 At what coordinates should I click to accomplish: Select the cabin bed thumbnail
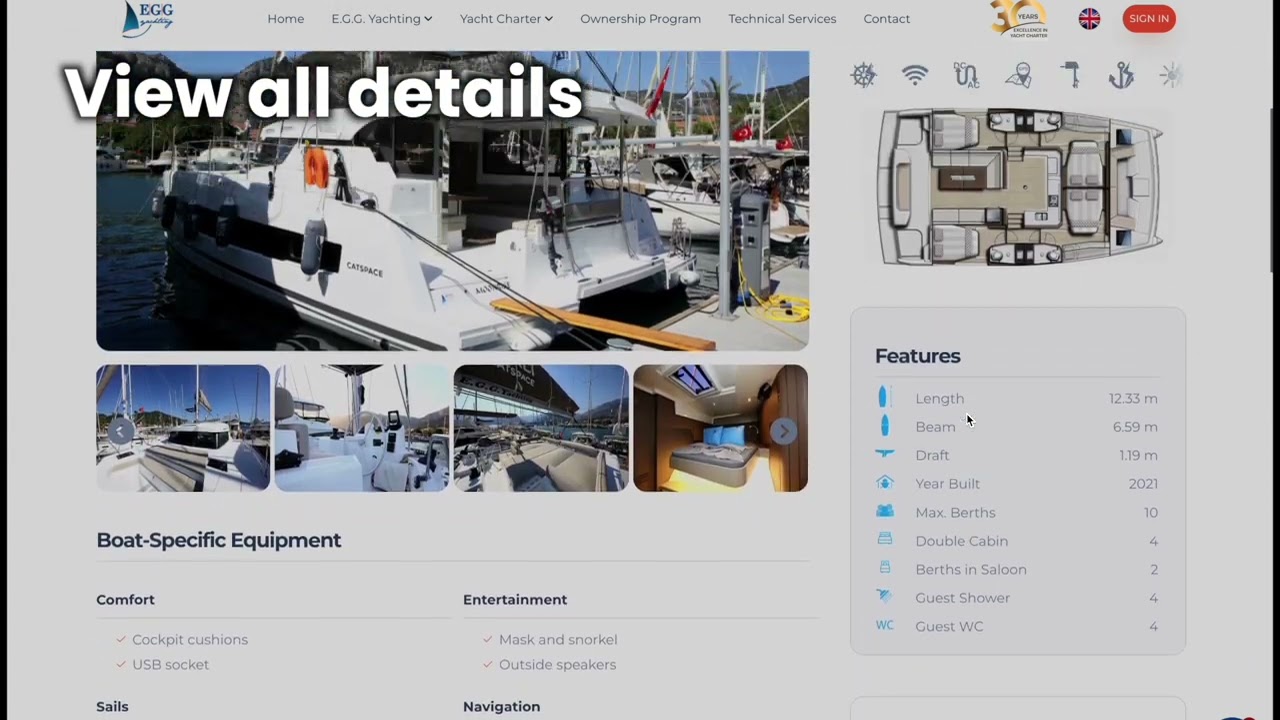(x=720, y=428)
